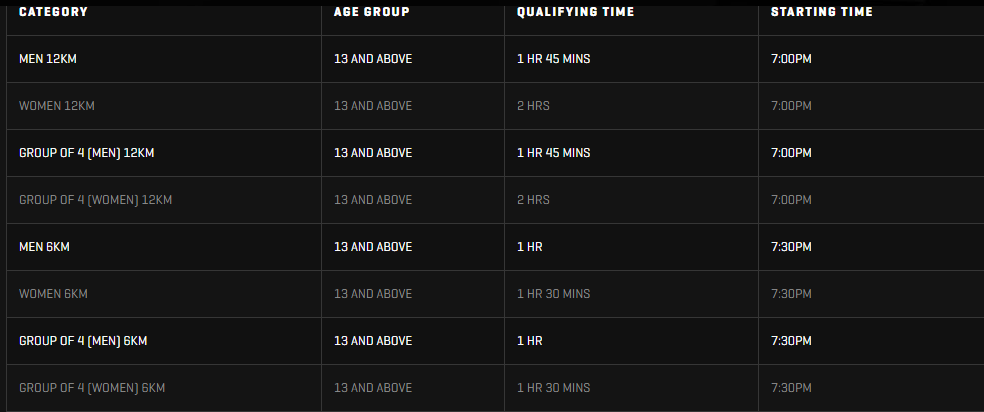Viewport: 984px width, 412px height.
Task: Click the STARTING TIME column header
Action: (821, 12)
